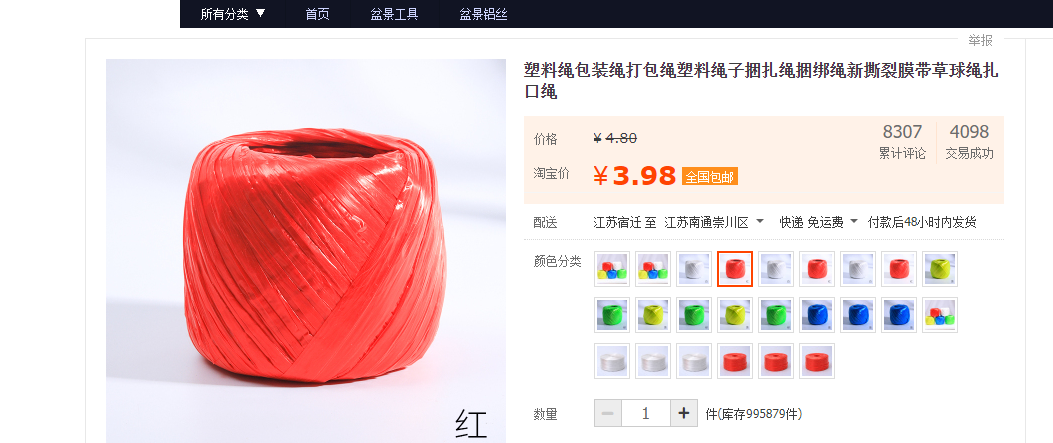View the 4098 交易成功 transaction count
Screen dimensions: 1053x443
click(x=969, y=142)
